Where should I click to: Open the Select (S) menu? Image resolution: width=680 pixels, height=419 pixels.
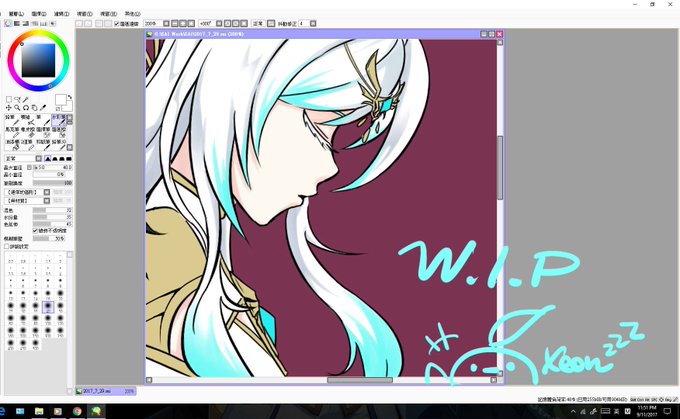pos(39,14)
